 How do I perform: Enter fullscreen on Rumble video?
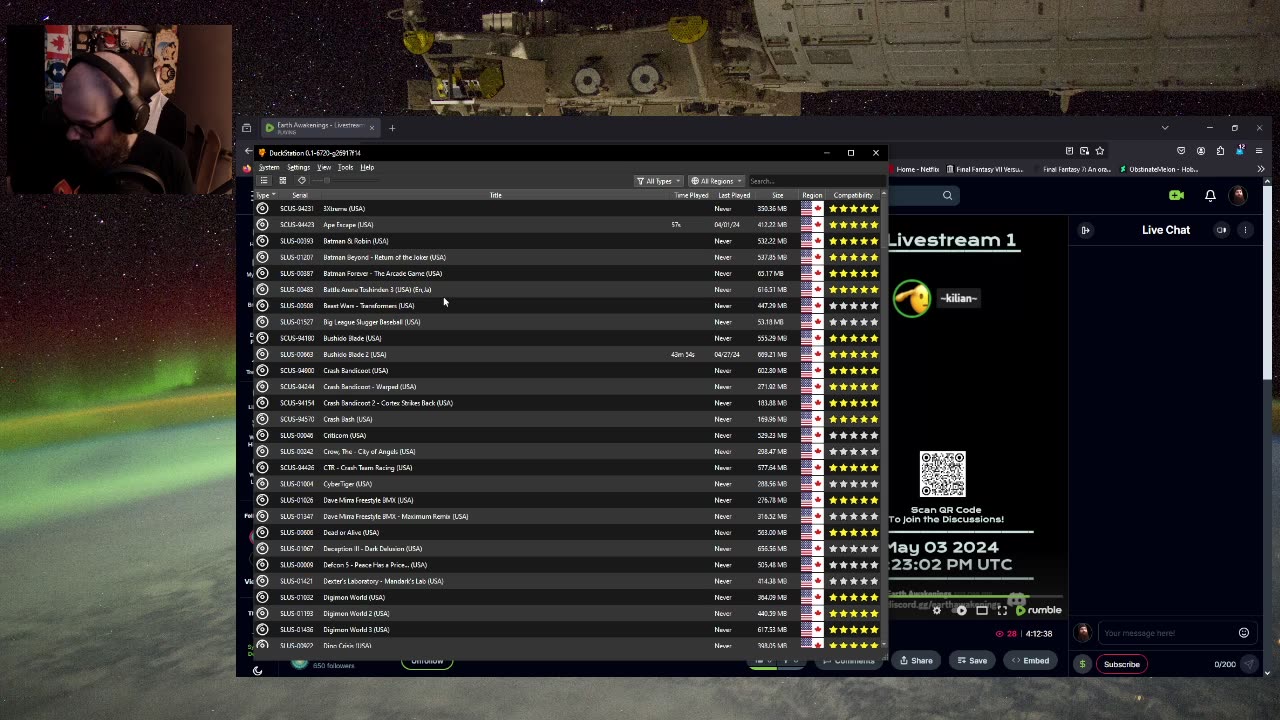[1002, 610]
